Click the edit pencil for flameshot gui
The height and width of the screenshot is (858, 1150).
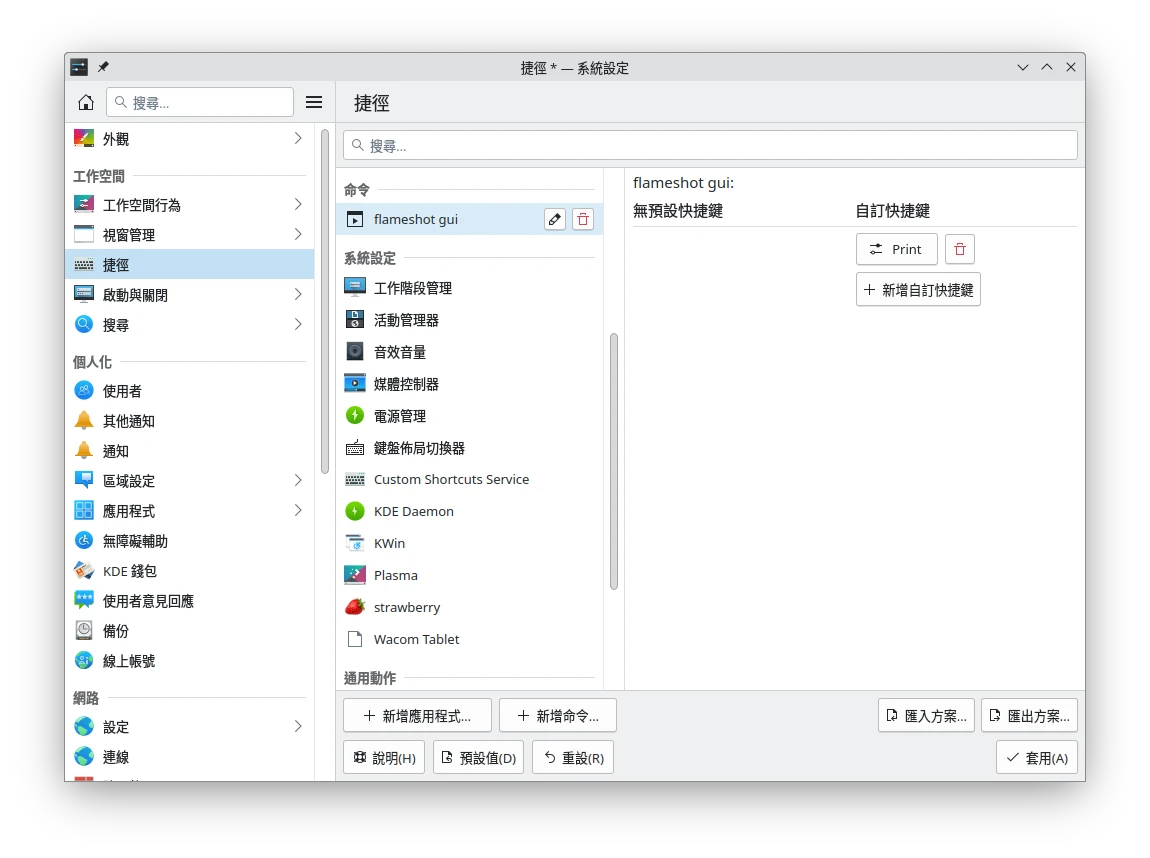coord(555,219)
